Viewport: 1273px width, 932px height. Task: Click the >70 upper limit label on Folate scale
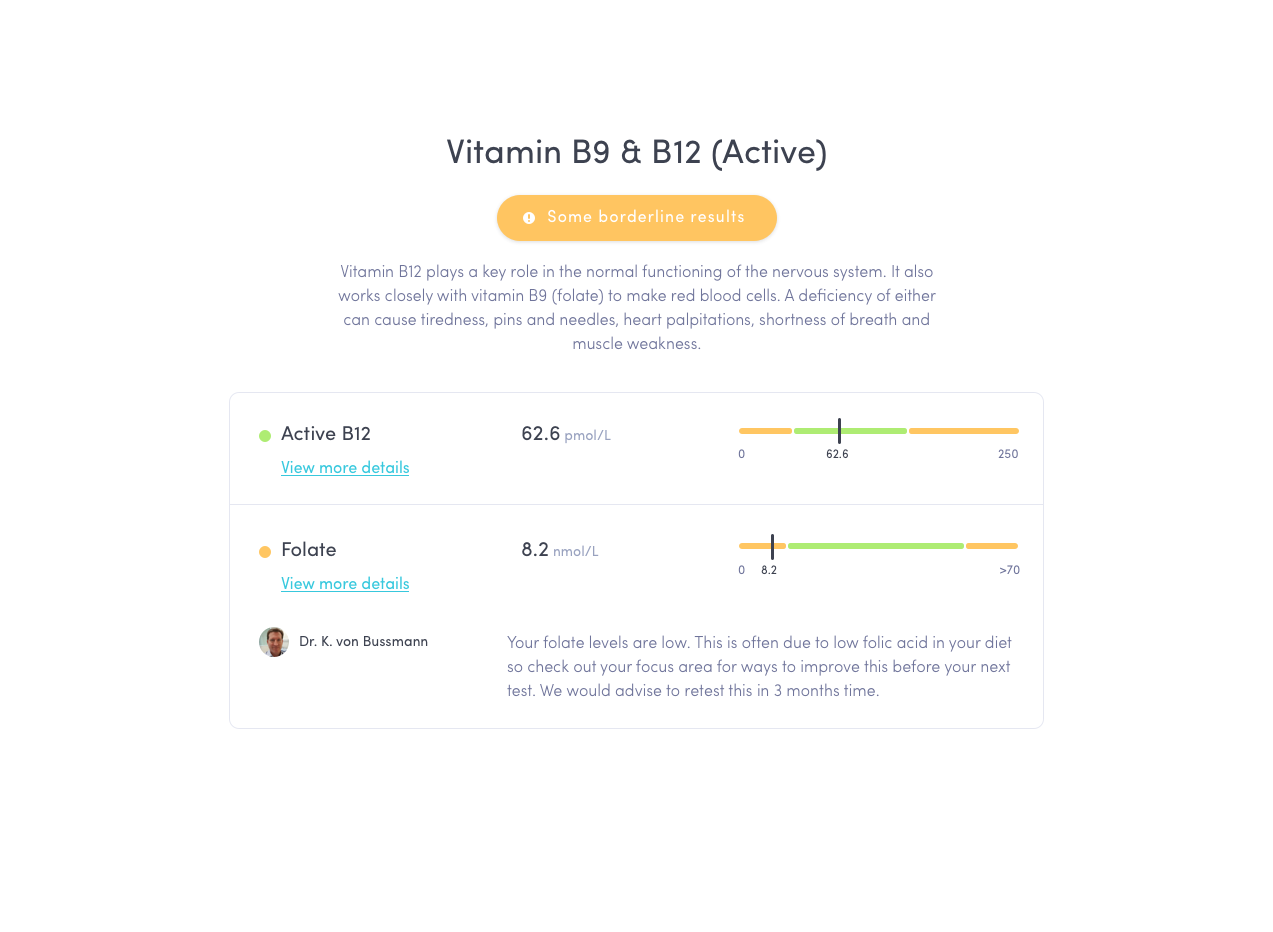point(1010,569)
